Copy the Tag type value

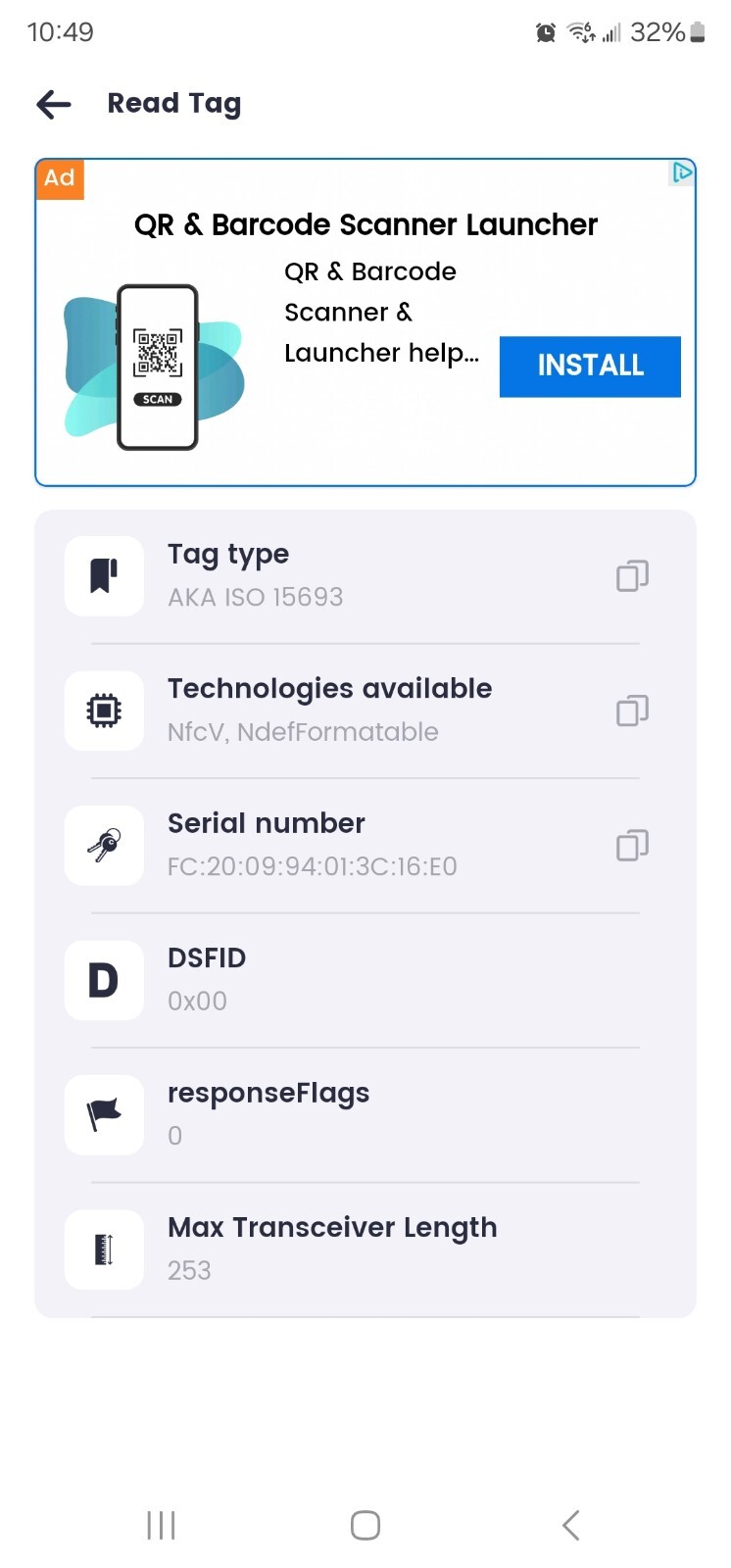632,576
